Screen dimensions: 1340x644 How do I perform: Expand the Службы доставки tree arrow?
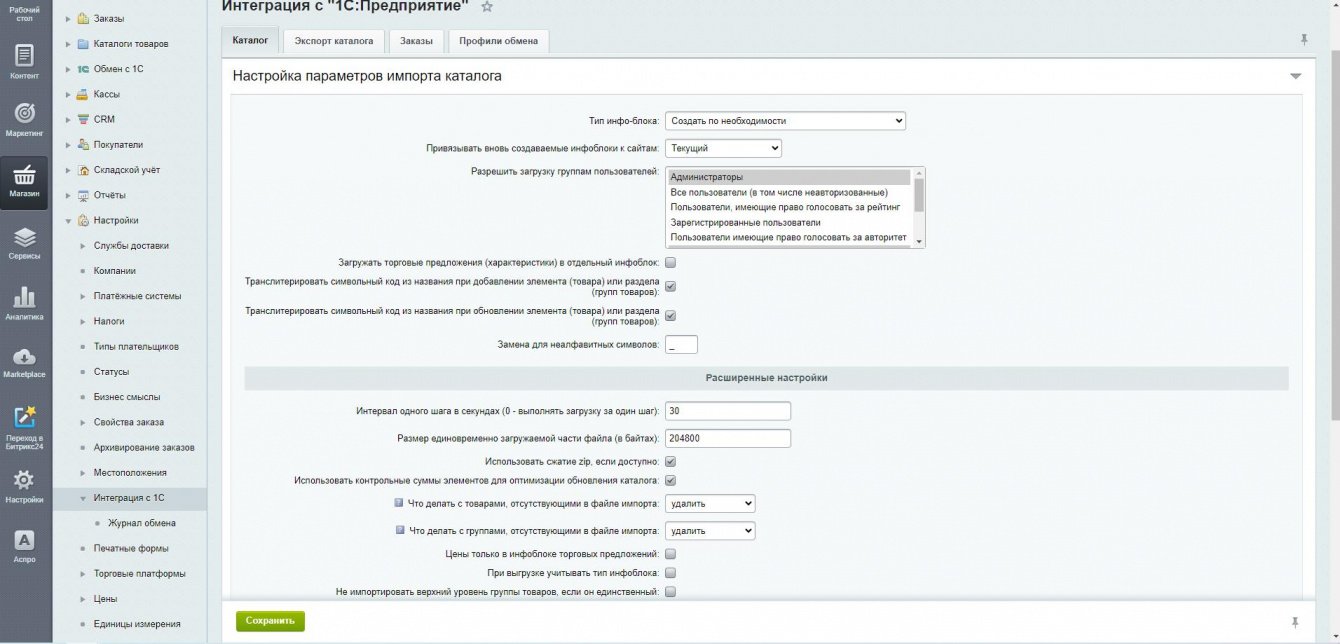coord(83,246)
